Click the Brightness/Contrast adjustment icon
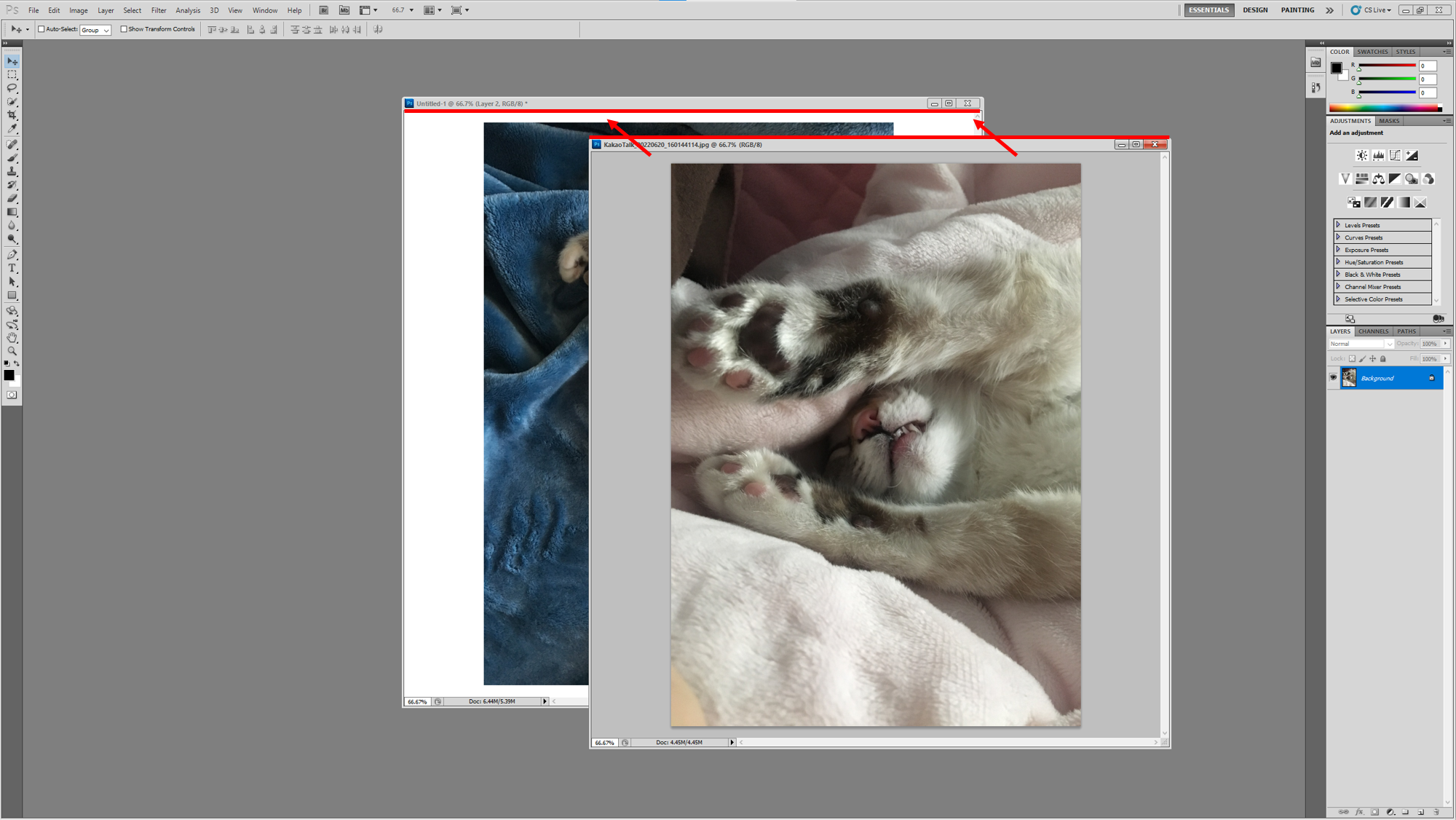1456x820 pixels. [x=1361, y=155]
